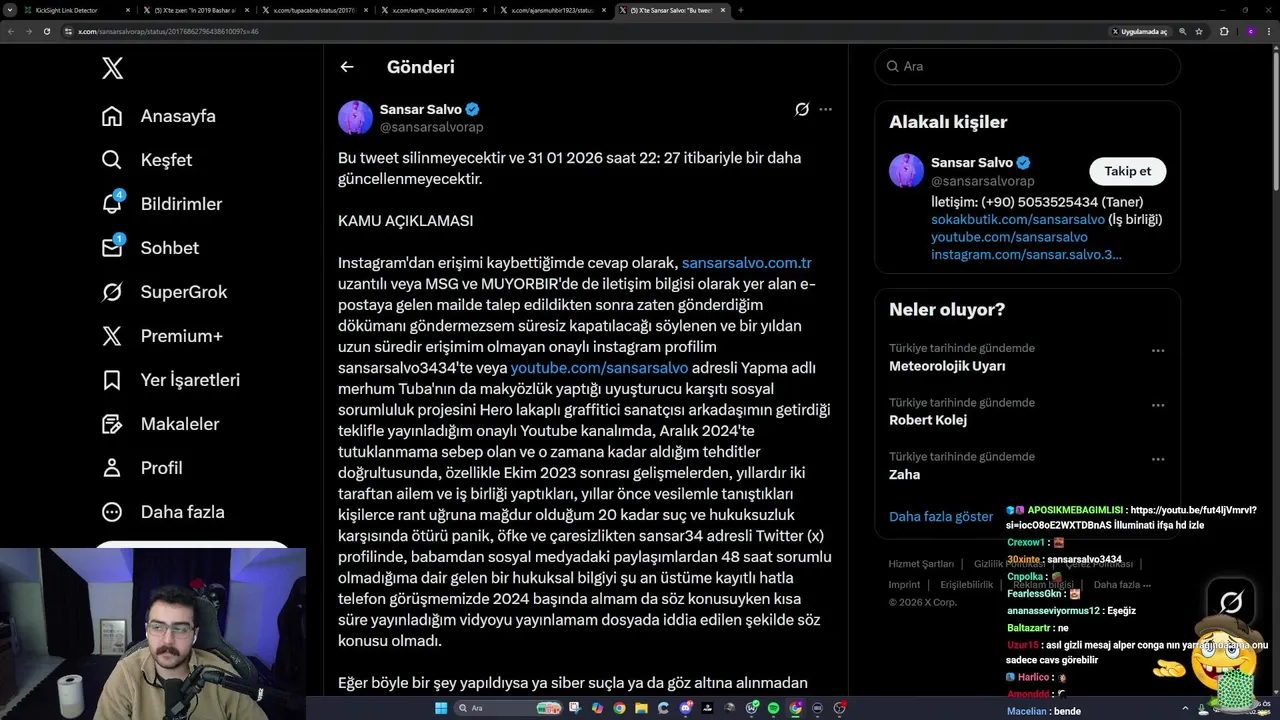Open Yer İşaretleri bookmarks
This screenshot has width=1280, height=720.
[x=171, y=380]
